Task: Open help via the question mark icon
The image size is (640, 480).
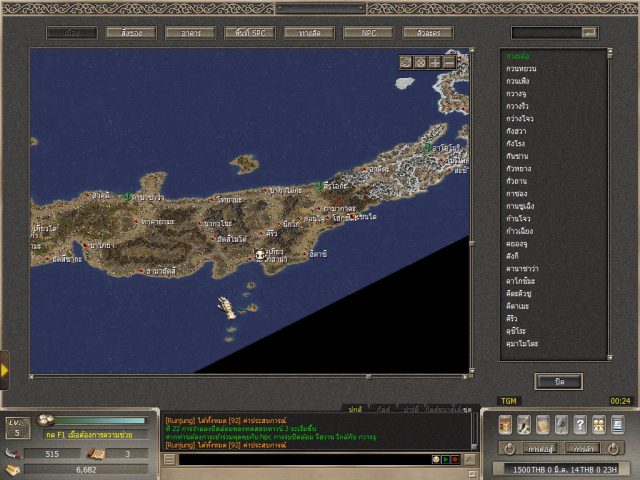Action: (581, 425)
